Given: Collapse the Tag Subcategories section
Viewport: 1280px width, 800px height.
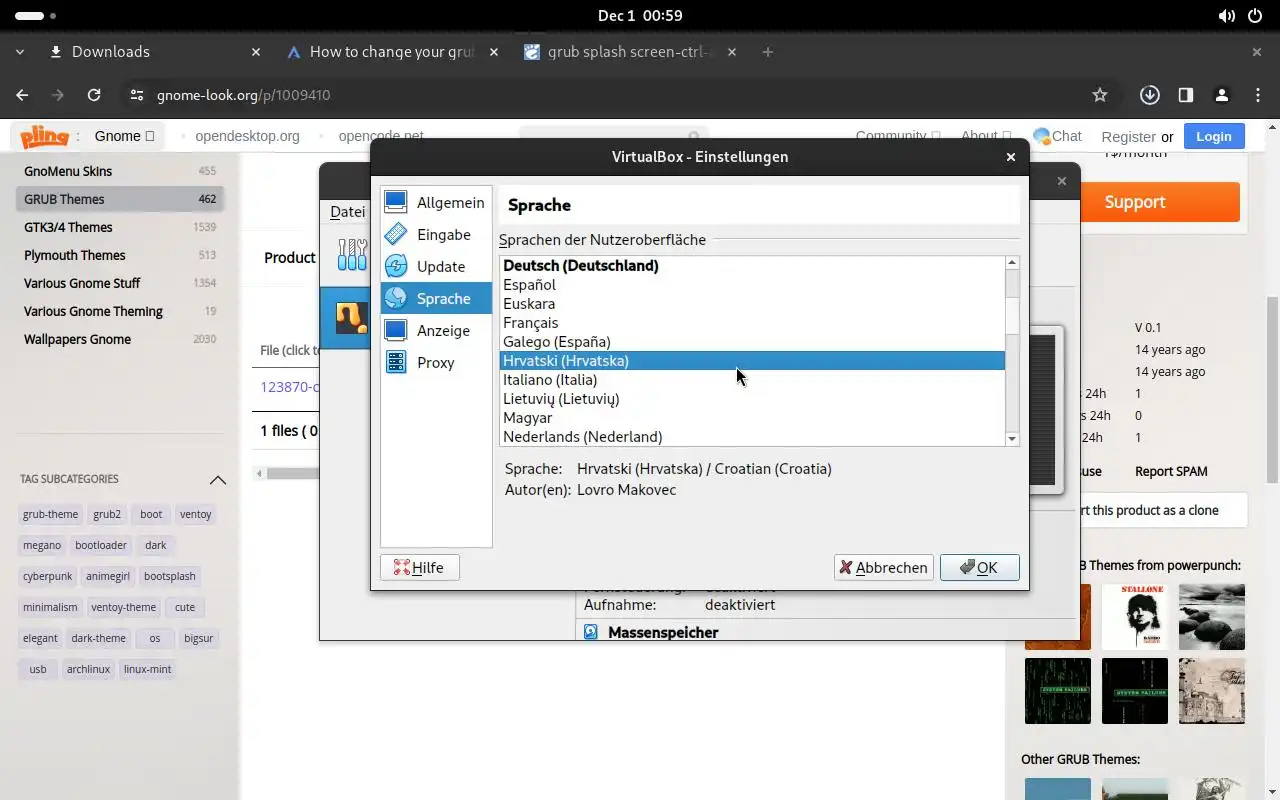Looking at the screenshot, I should click(217, 479).
